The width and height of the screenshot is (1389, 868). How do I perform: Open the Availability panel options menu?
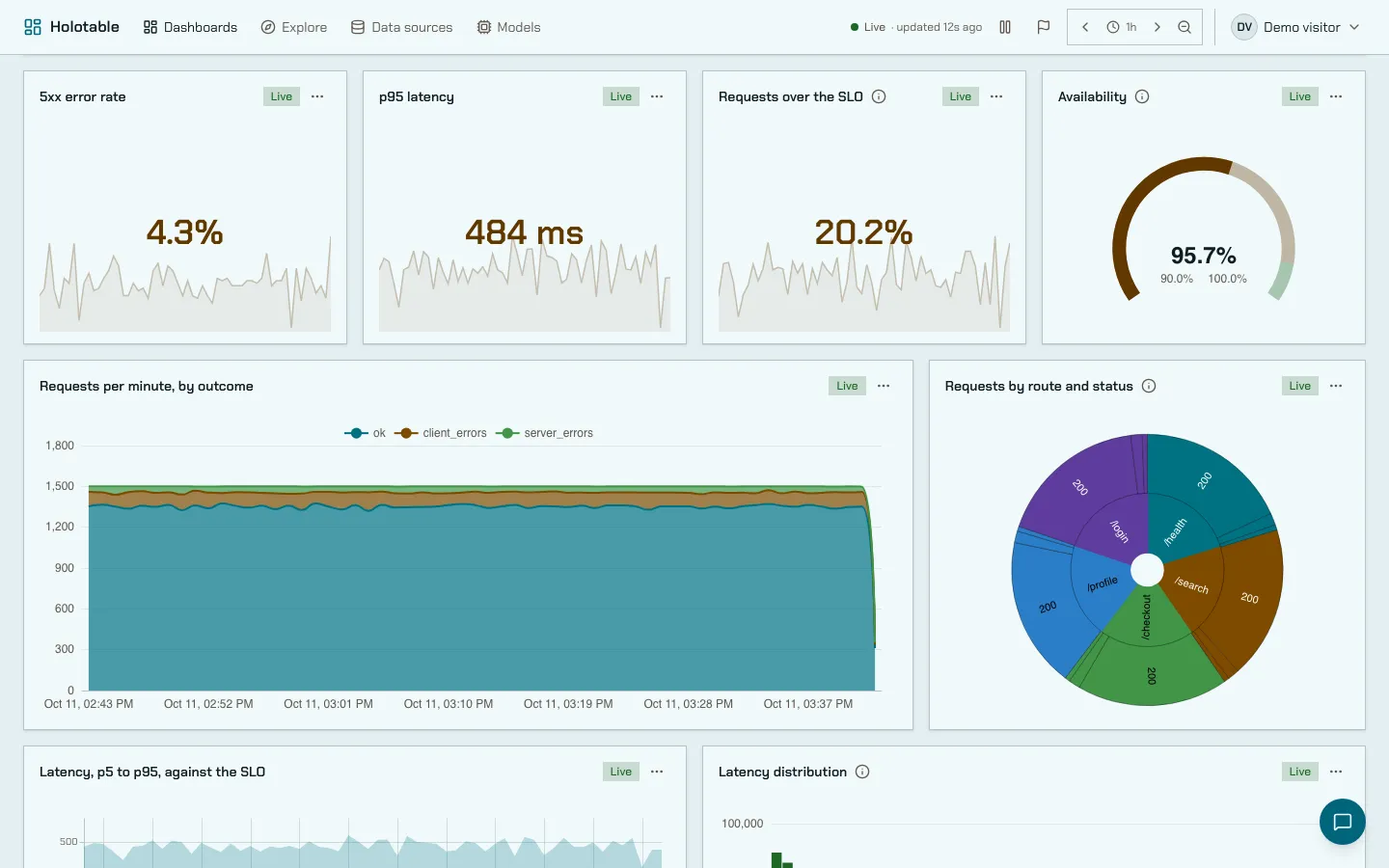[x=1336, y=96]
